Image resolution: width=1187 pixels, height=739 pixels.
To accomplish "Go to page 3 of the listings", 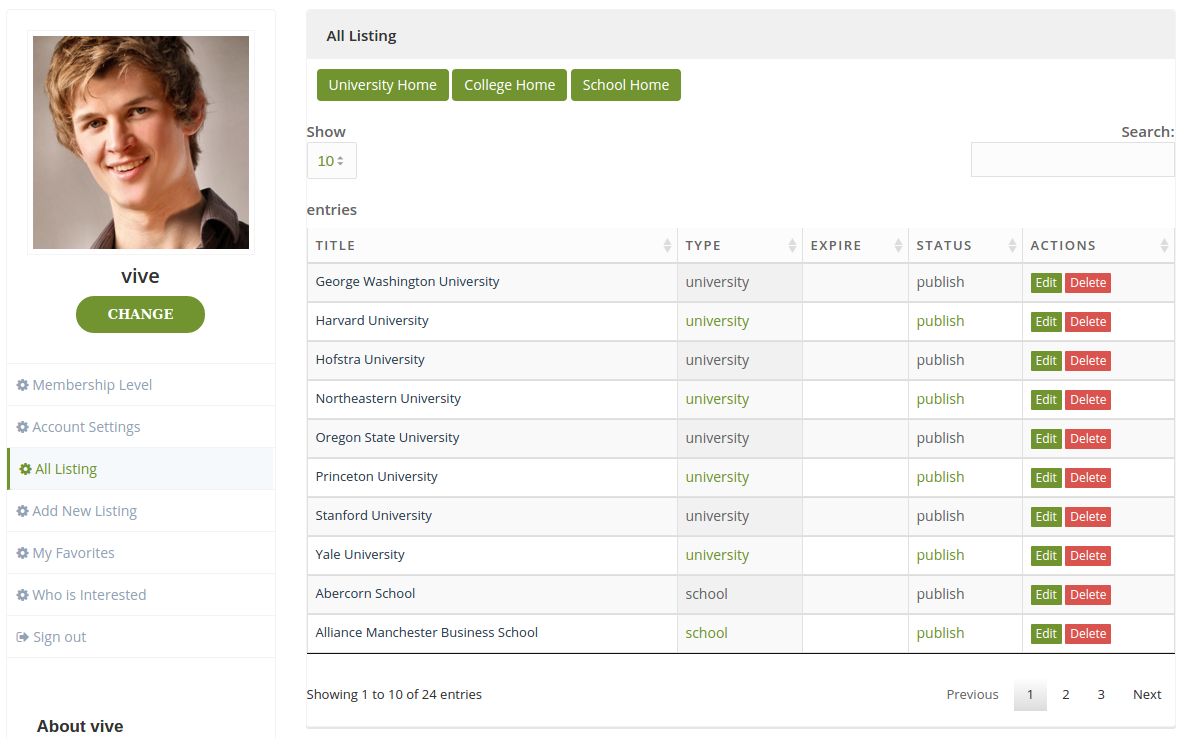I will 1100,694.
